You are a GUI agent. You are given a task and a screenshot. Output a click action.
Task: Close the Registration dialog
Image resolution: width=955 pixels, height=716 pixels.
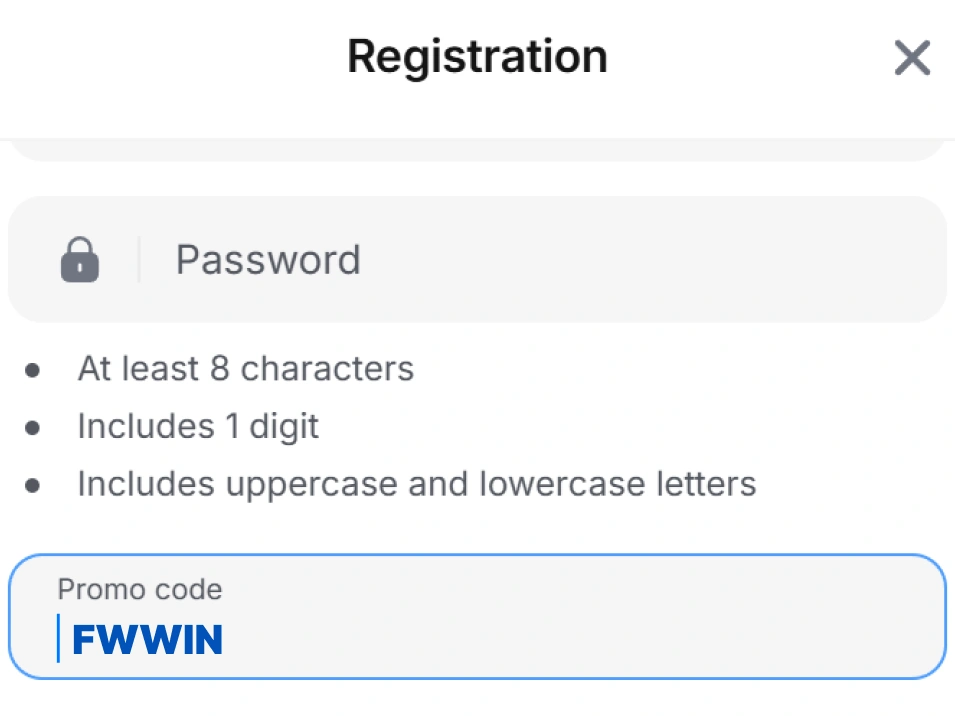tap(912, 58)
